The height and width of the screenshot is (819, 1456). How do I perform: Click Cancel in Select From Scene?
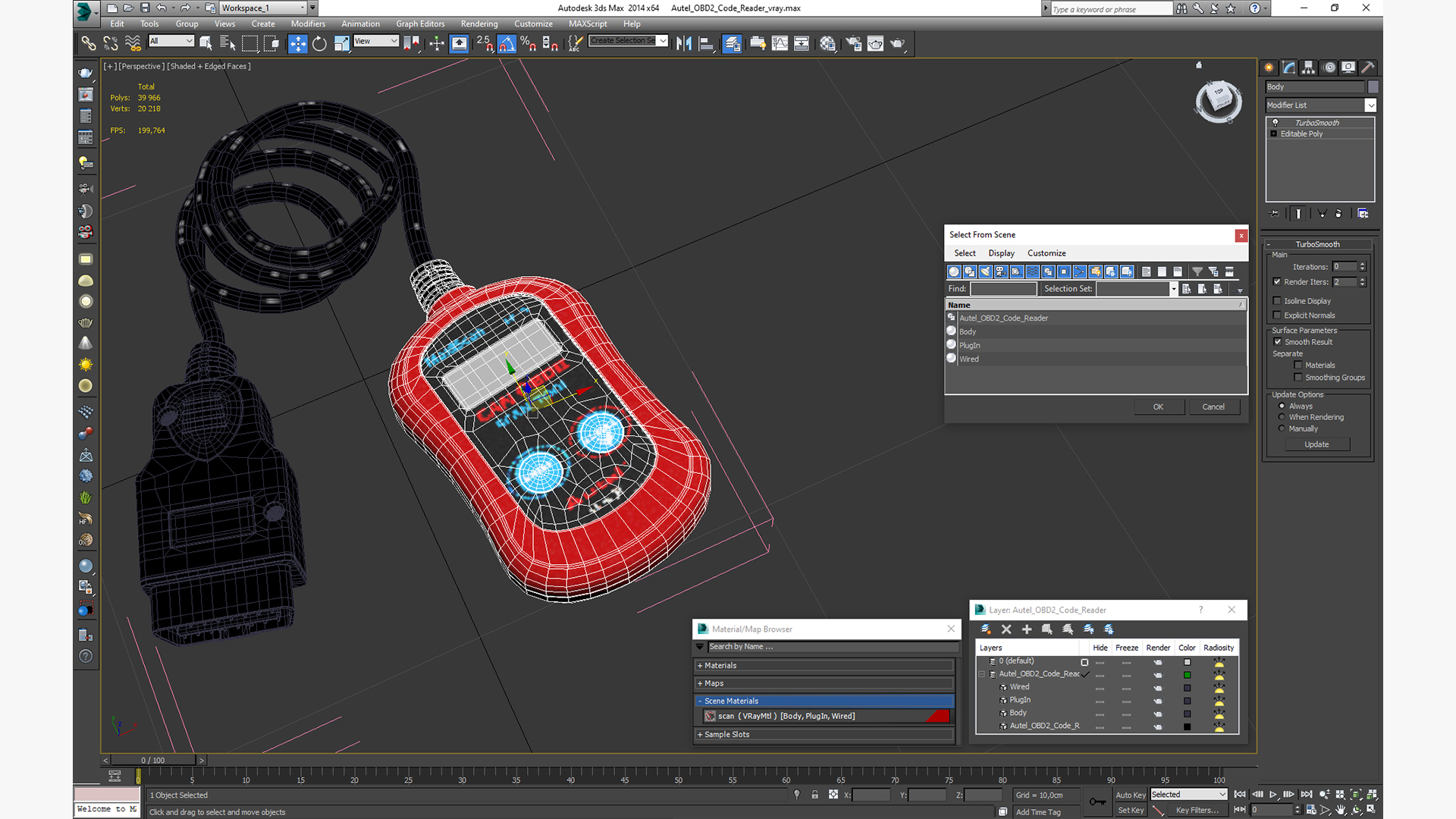click(x=1213, y=407)
